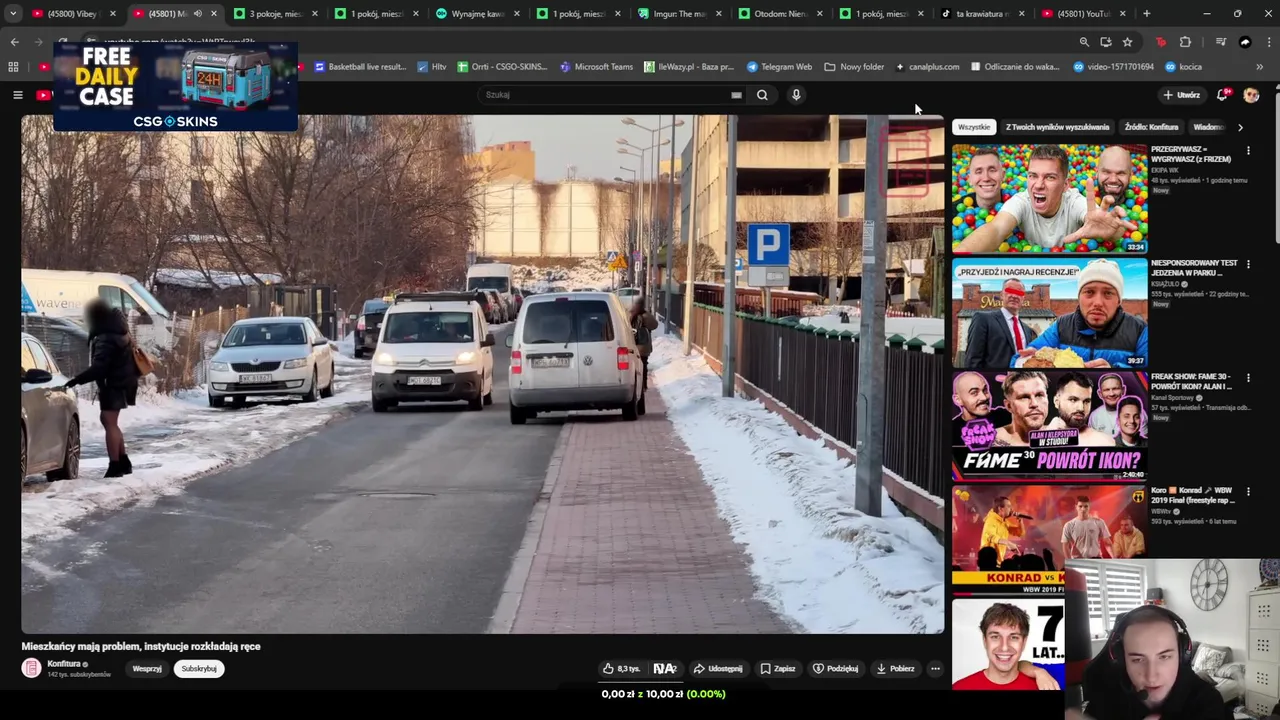Open the FAME 30 Powrót Ikon thumbnail
Viewport: 1280px width, 720px height.
point(1049,426)
